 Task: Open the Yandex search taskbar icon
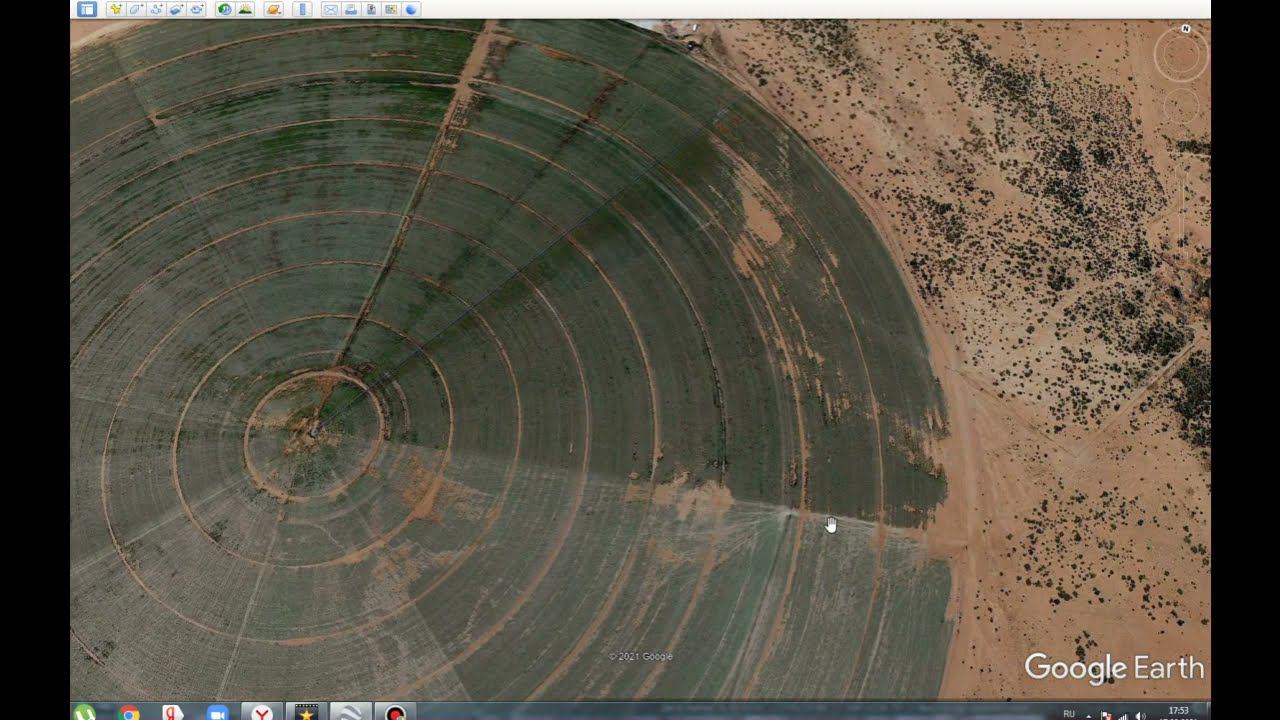173,713
